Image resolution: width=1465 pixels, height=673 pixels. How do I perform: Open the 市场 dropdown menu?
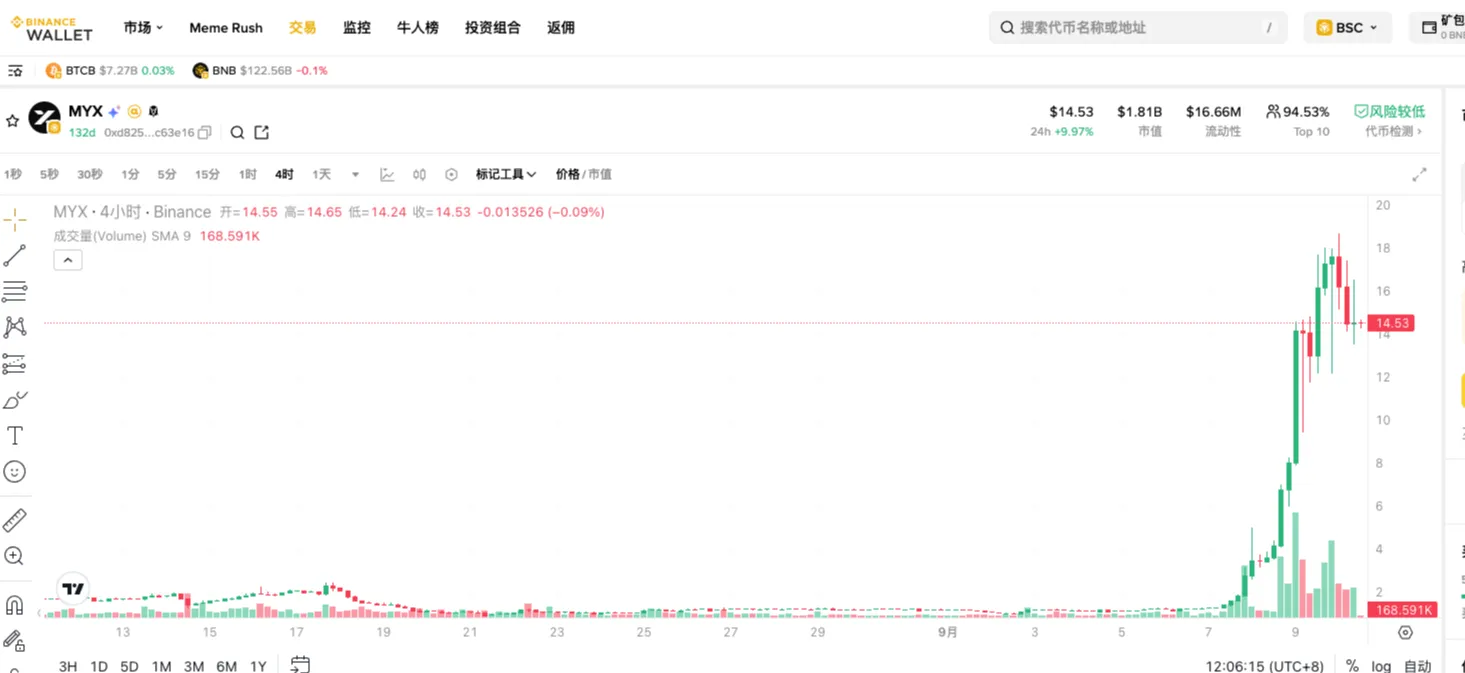(x=143, y=28)
